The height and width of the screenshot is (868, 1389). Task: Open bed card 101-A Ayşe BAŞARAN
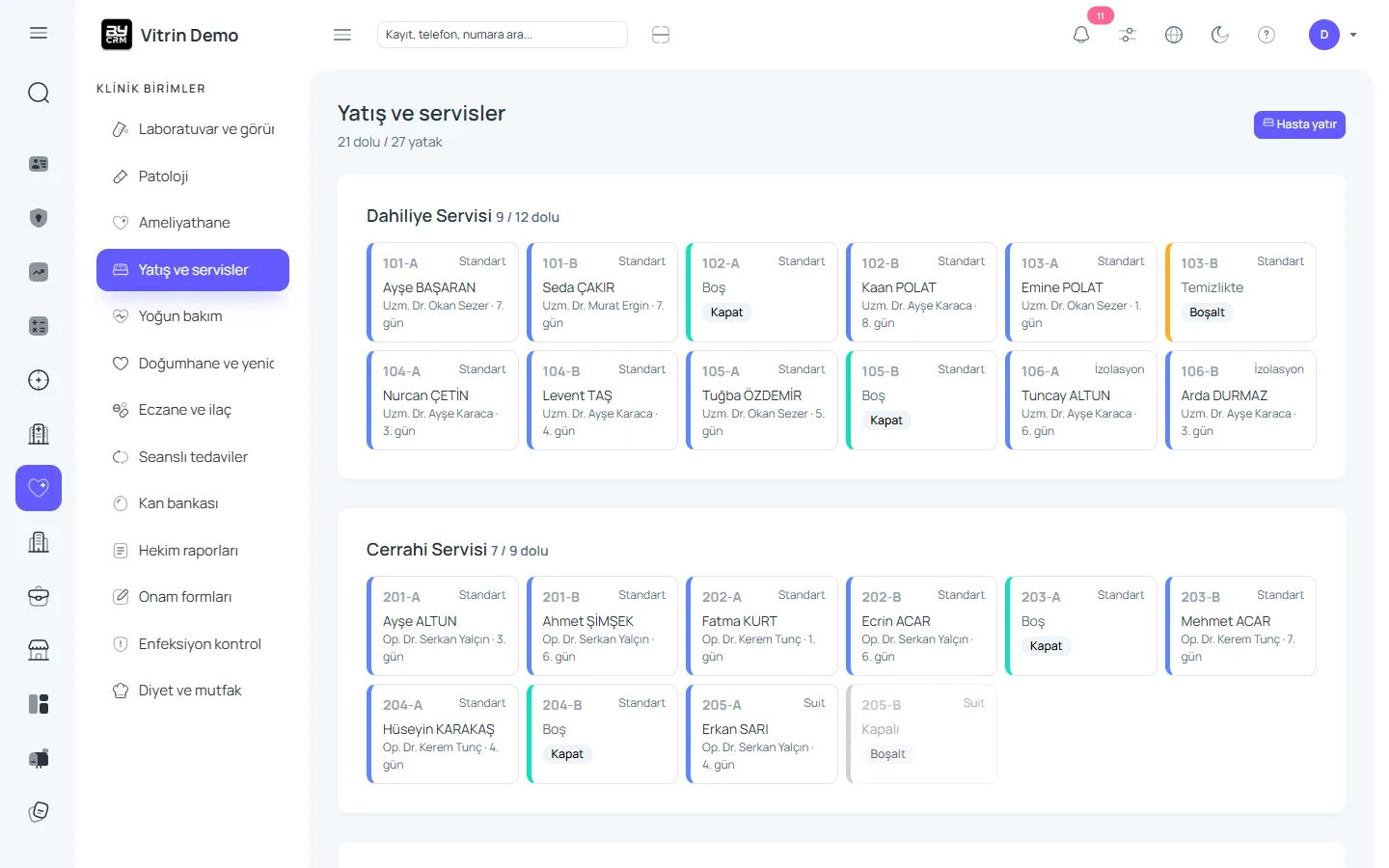(443, 292)
